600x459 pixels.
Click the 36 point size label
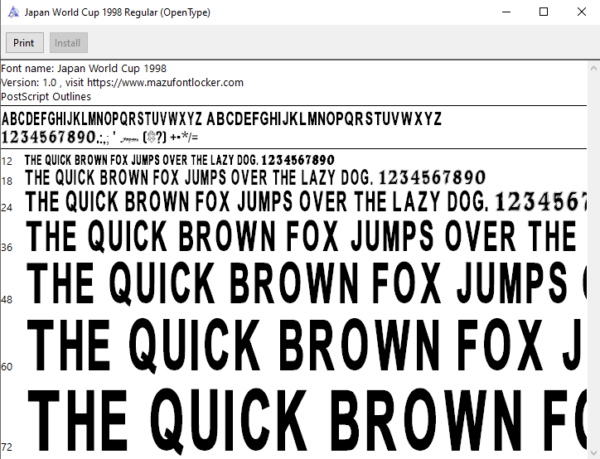[7, 248]
